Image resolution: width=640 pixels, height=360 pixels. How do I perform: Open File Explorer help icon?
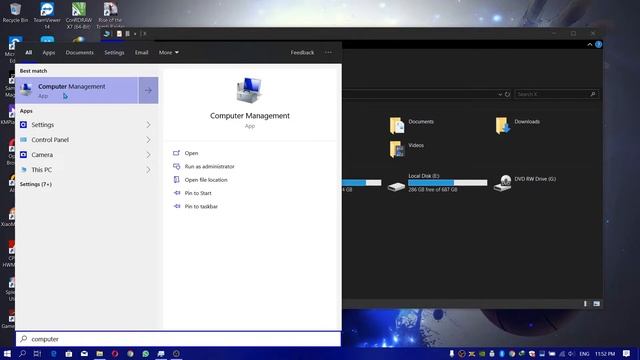(x=598, y=44)
